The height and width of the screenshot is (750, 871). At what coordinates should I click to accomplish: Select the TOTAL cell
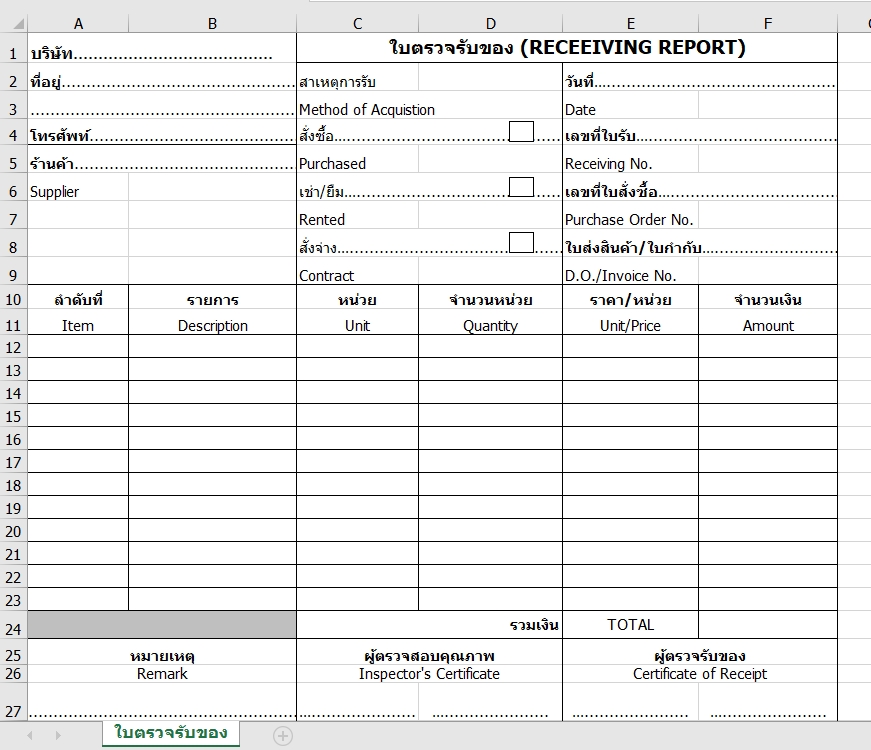[x=630, y=625]
